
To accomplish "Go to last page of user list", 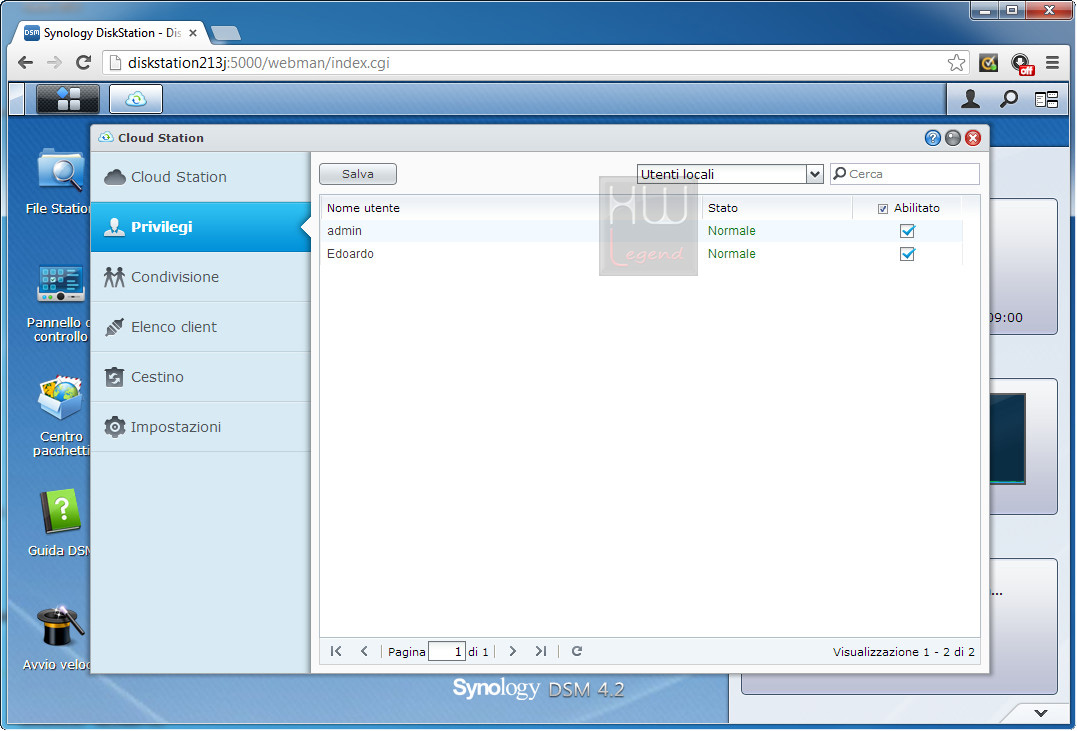I will 541,651.
